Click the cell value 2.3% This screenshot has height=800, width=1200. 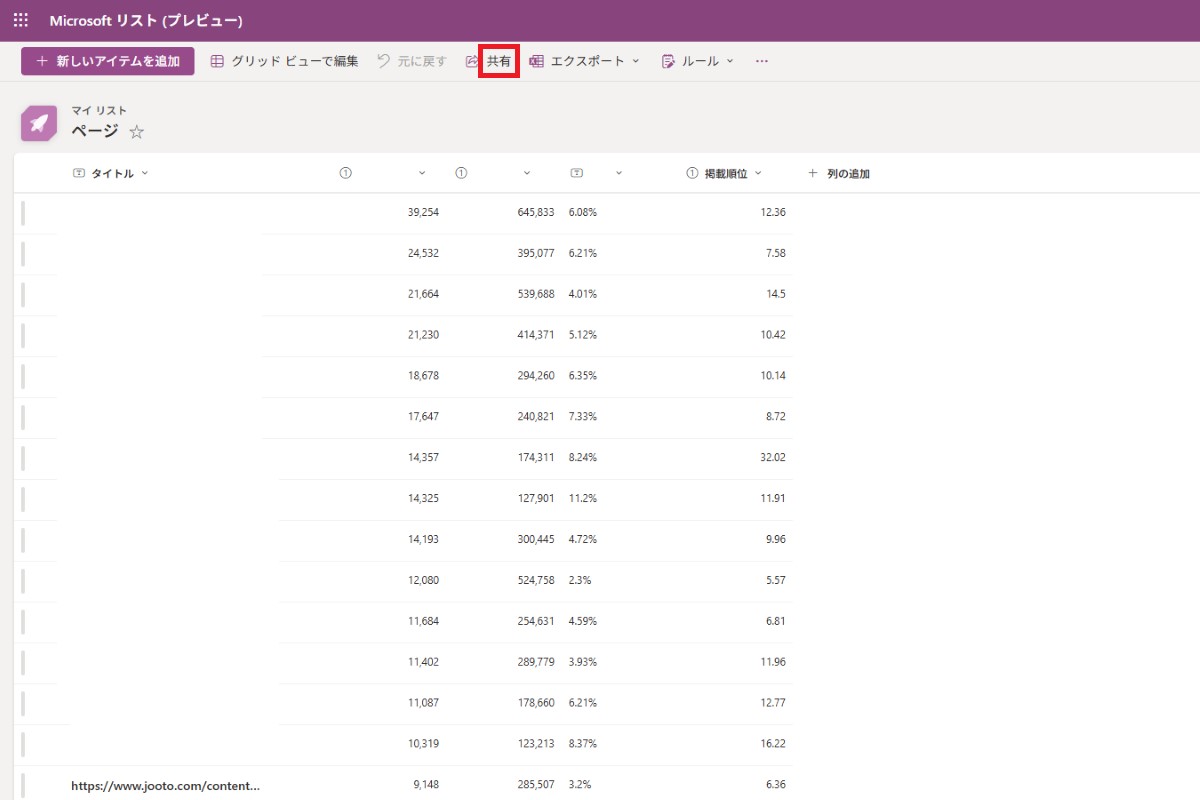[x=580, y=580]
